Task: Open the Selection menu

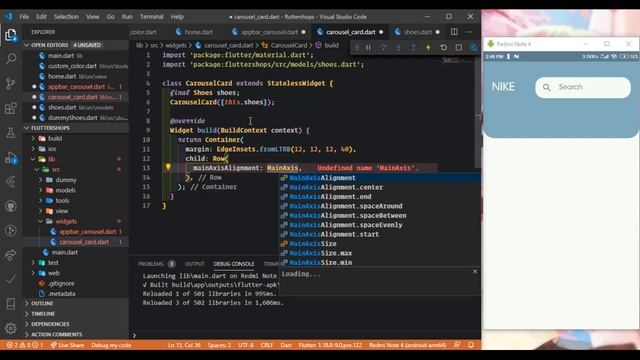Action: coord(66,17)
